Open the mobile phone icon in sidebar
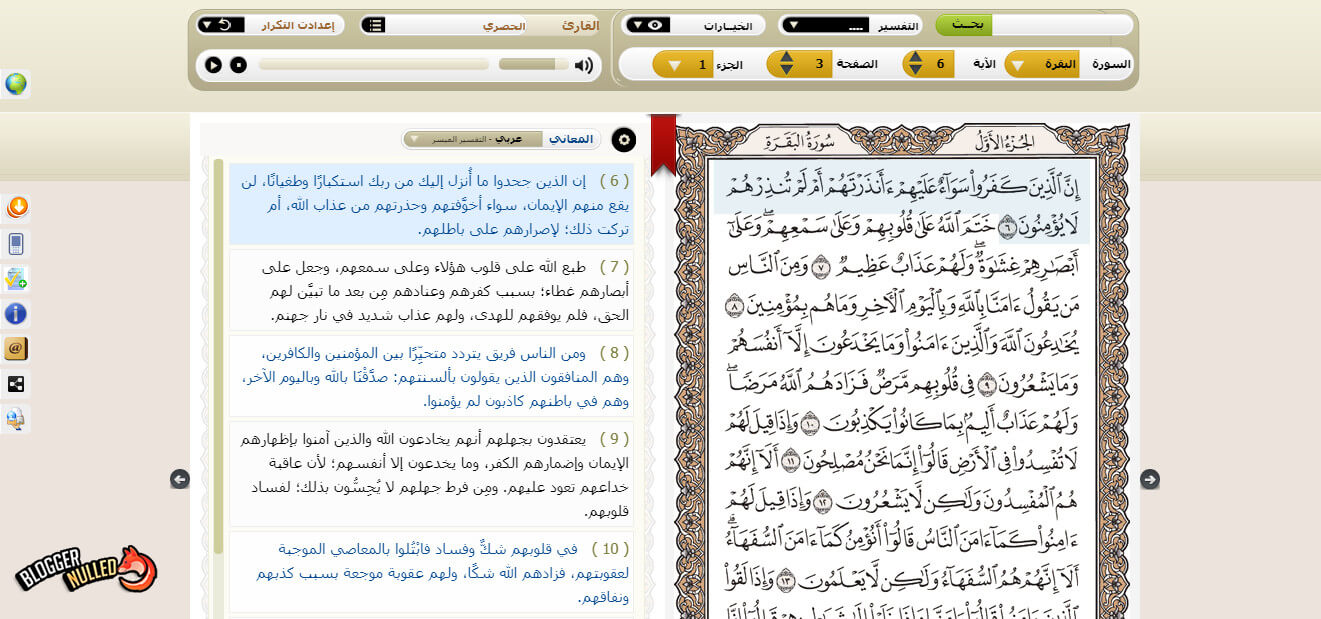The height and width of the screenshot is (619, 1321). (x=16, y=244)
